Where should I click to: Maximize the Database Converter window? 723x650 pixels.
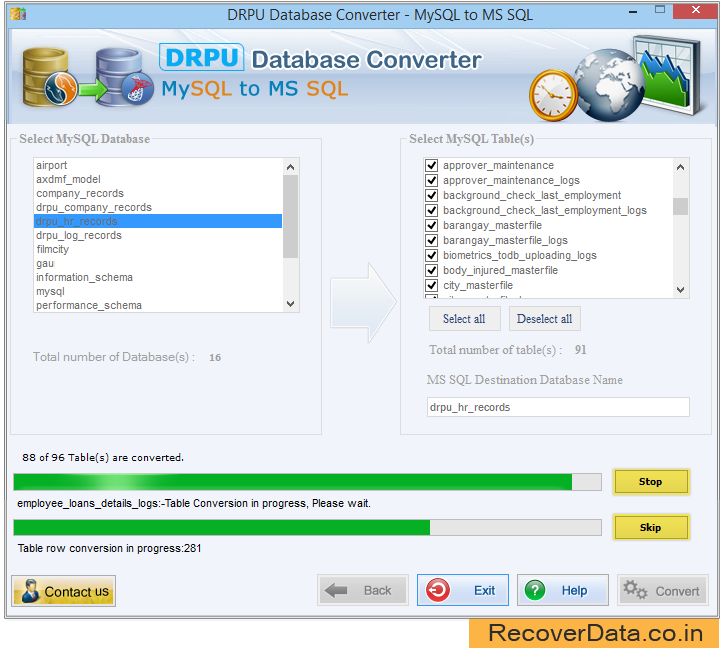pos(660,10)
